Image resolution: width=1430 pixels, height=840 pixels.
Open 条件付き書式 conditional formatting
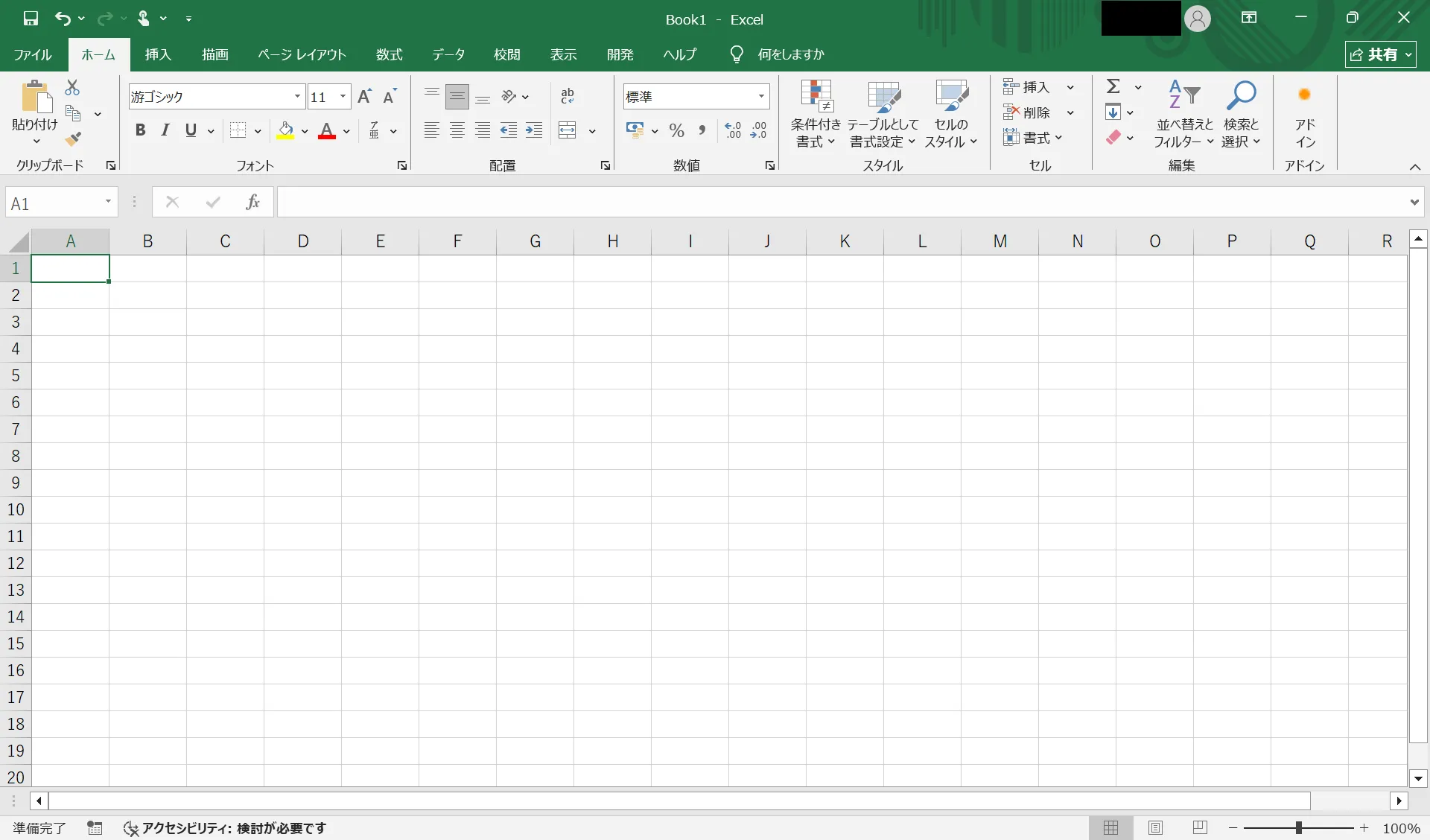(816, 114)
